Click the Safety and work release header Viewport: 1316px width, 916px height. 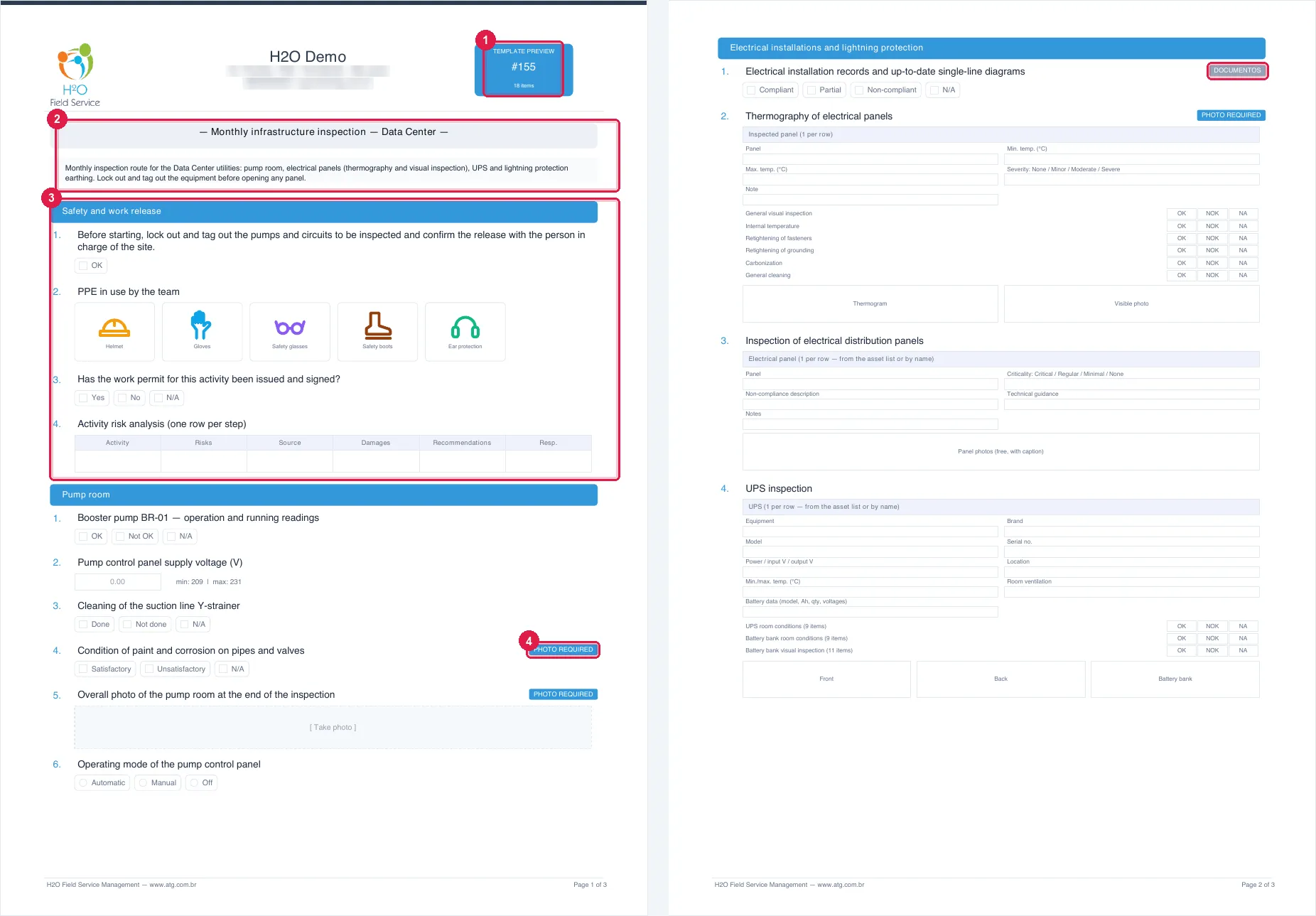[x=324, y=211]
